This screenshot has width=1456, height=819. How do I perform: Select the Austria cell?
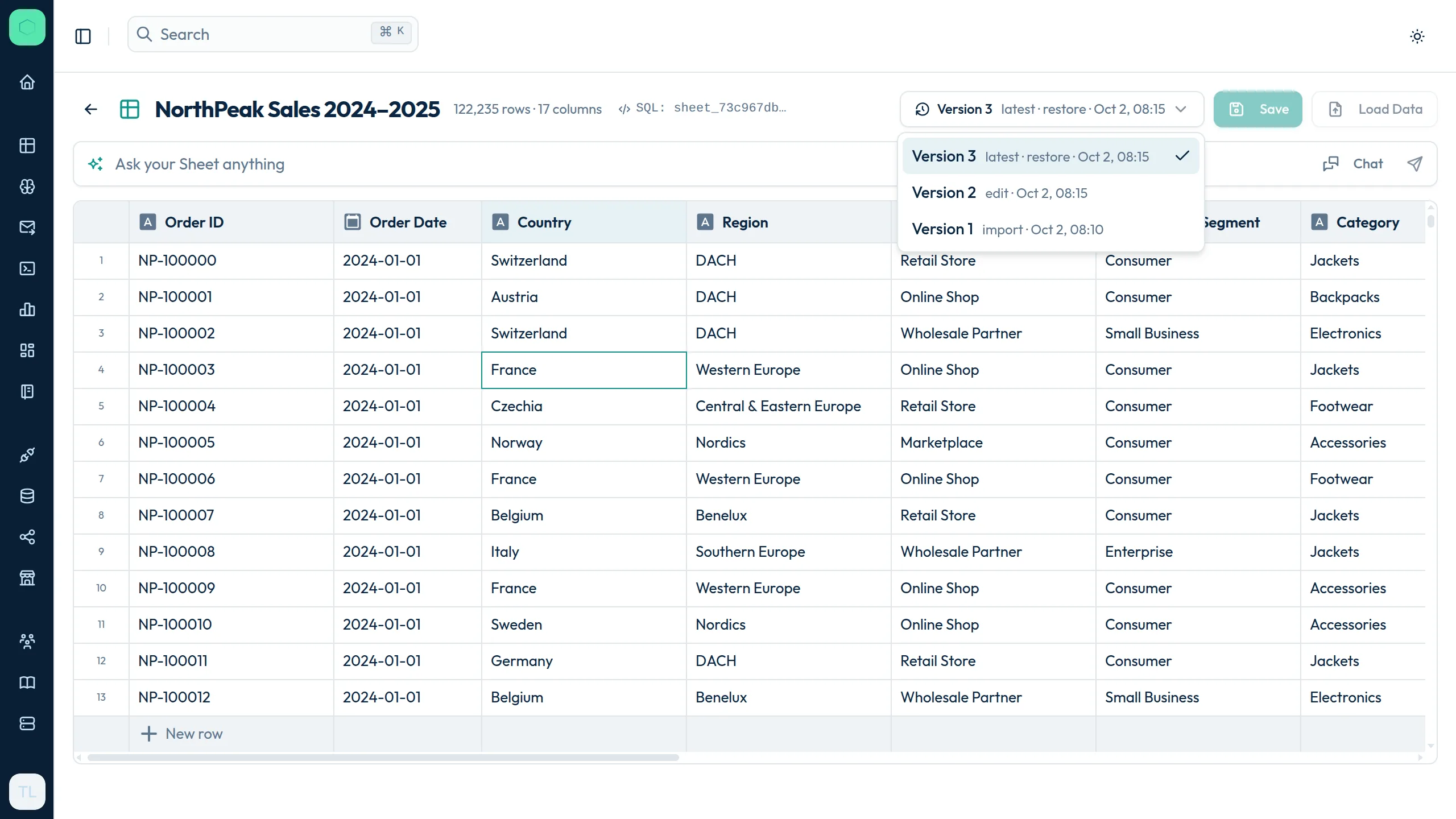coord(584,297)
